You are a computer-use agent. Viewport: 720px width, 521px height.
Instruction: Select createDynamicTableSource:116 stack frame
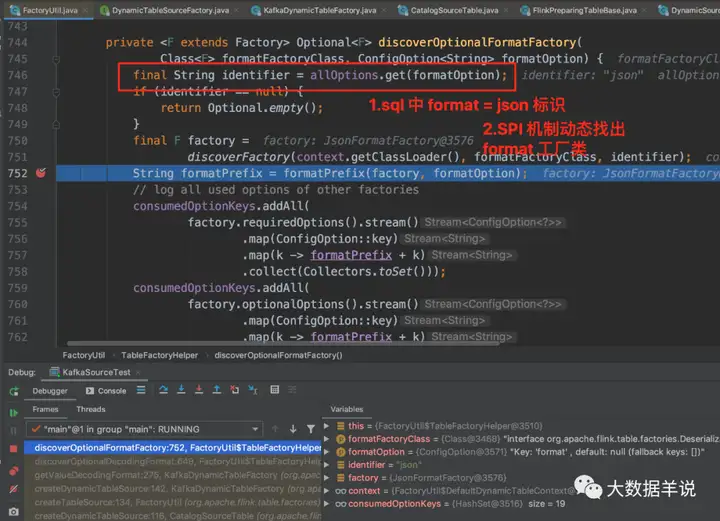tap(172, 515)
